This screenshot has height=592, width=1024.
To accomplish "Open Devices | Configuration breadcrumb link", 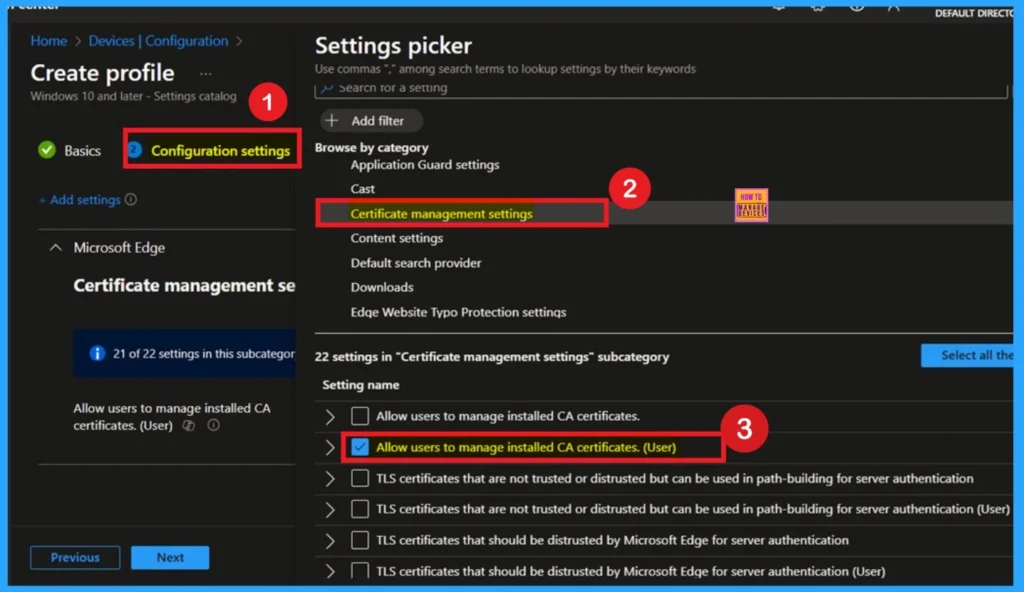I will [159, 41].
